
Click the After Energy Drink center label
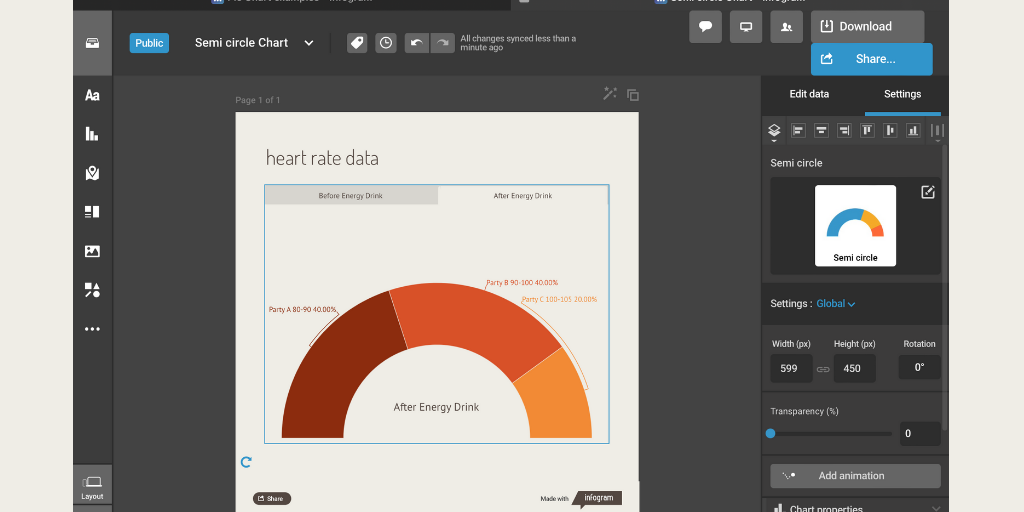point(436,407)
